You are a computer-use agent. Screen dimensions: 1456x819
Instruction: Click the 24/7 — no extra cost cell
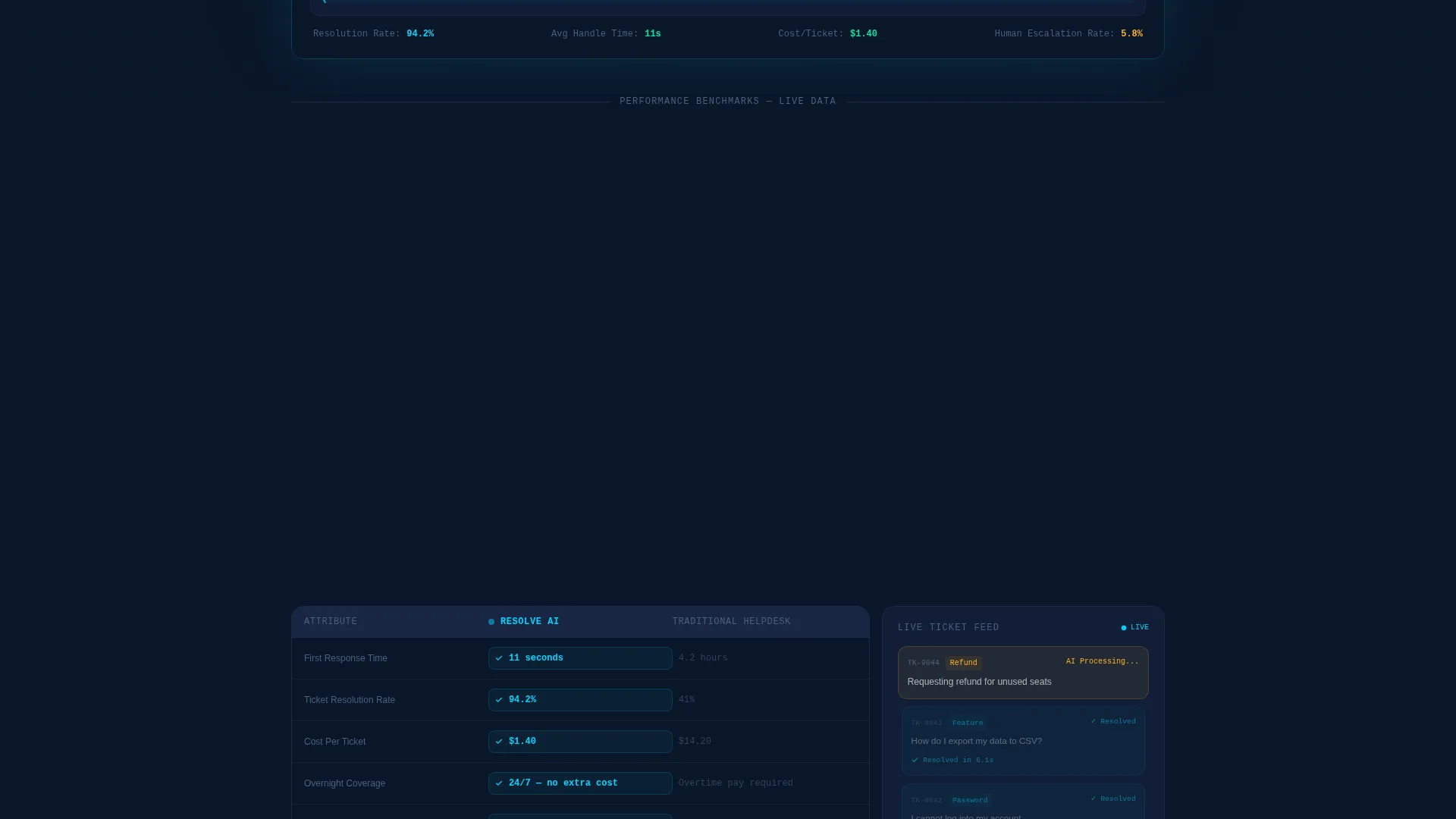(x=580, y=783)
